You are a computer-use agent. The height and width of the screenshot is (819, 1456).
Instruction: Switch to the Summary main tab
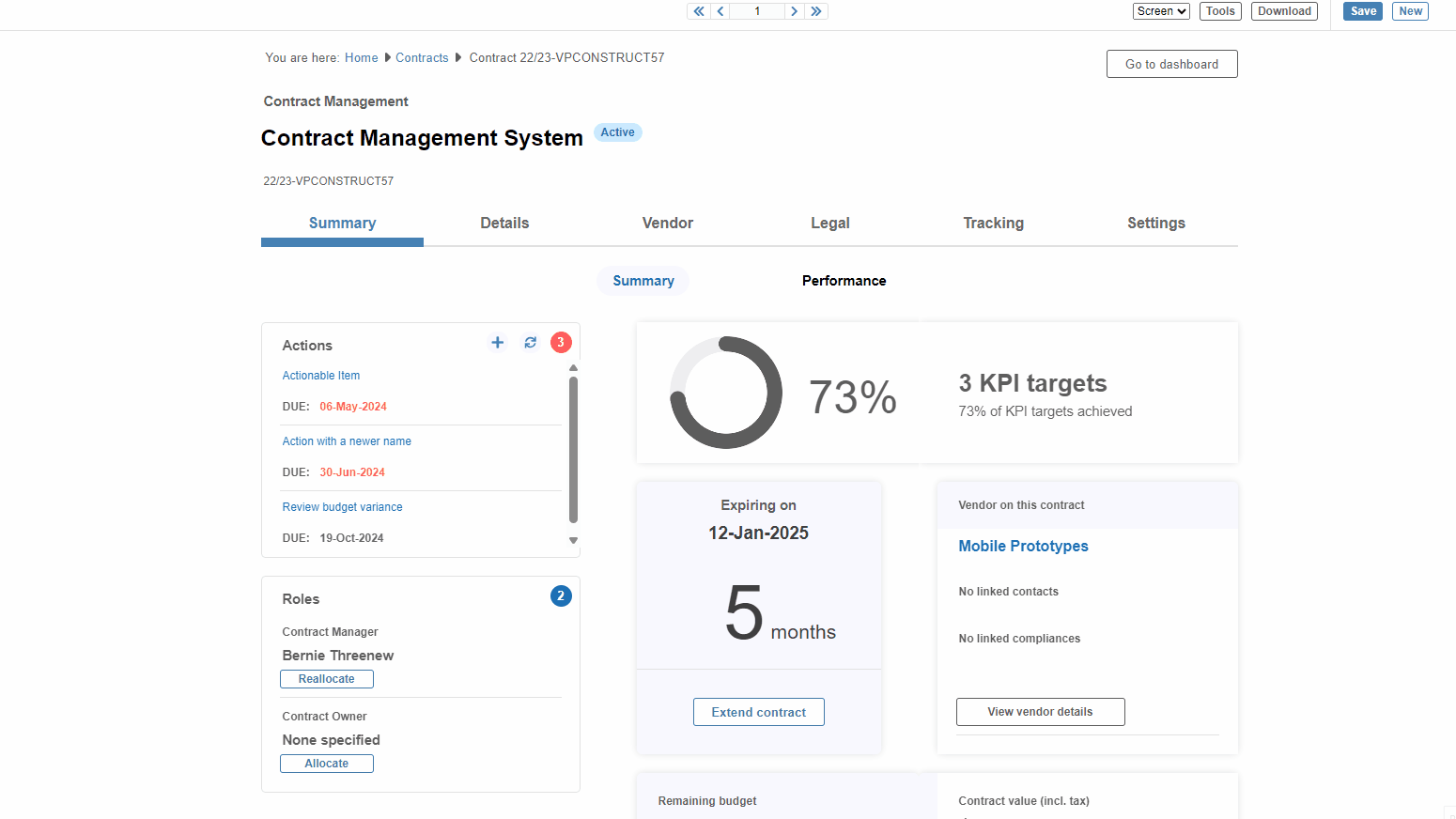pyautogui.click(x=342, y=223)
